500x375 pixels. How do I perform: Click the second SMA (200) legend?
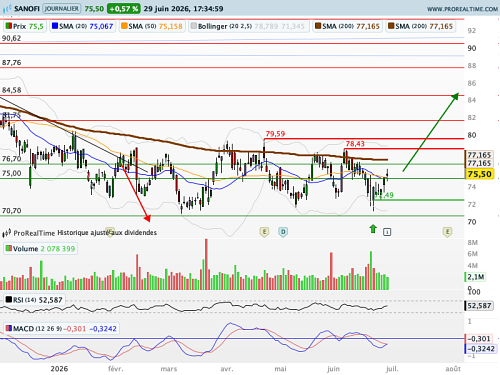pos(421,26)
